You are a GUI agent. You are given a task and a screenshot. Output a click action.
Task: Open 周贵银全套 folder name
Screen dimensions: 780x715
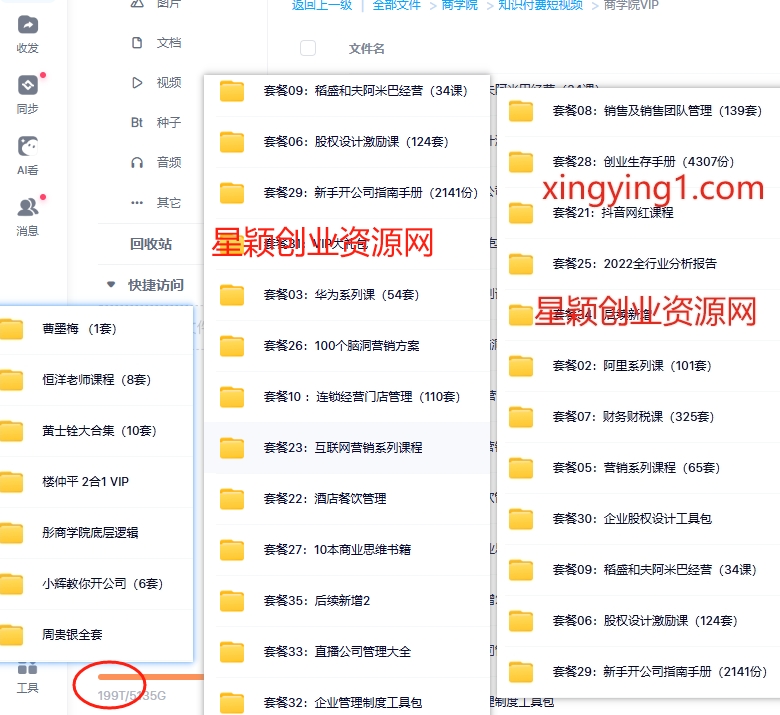tap(72, 635)
